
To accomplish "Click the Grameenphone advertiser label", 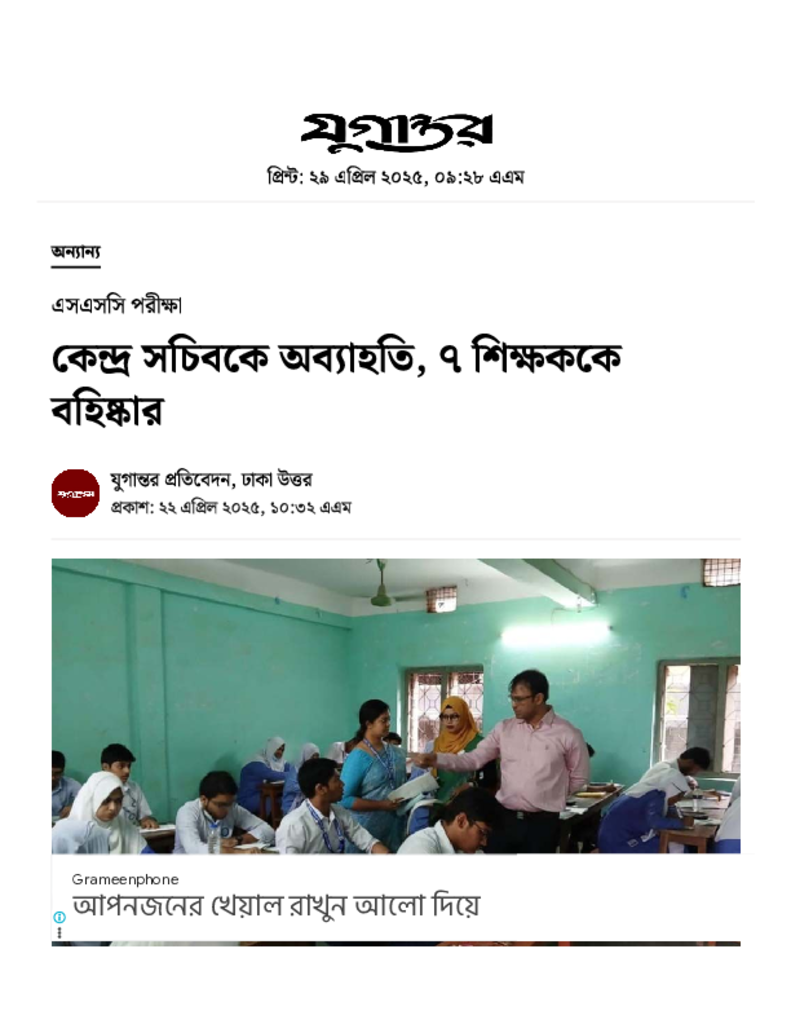I will [x=125, y=879].
